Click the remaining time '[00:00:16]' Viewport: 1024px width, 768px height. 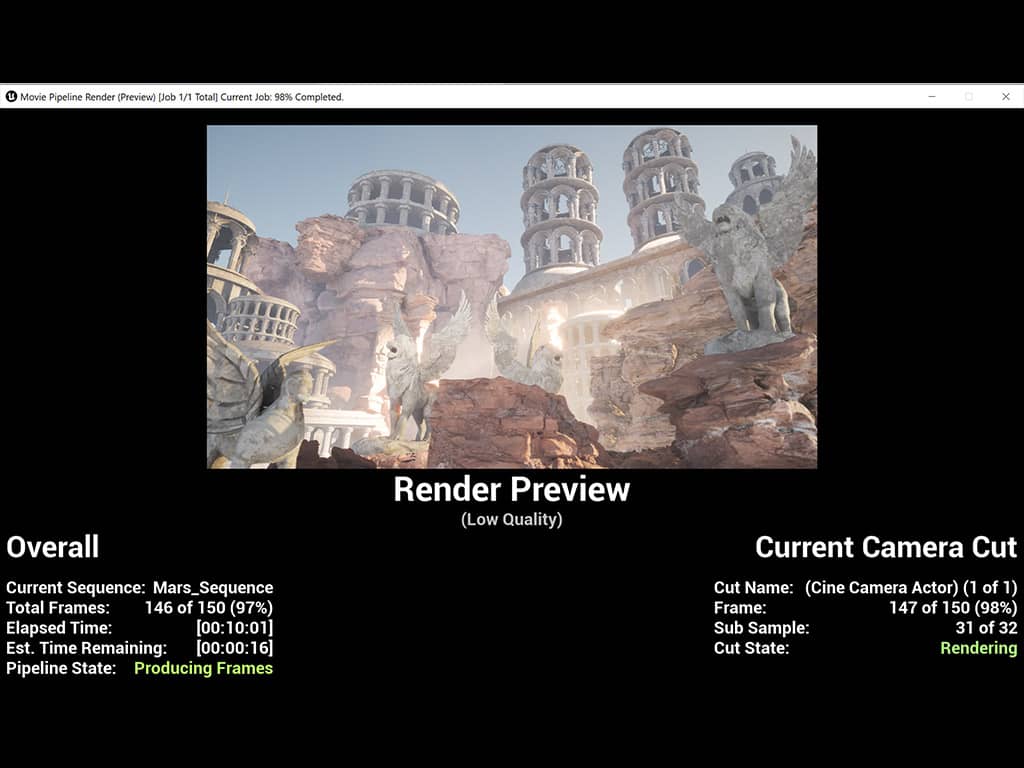[x=235, y=648]
